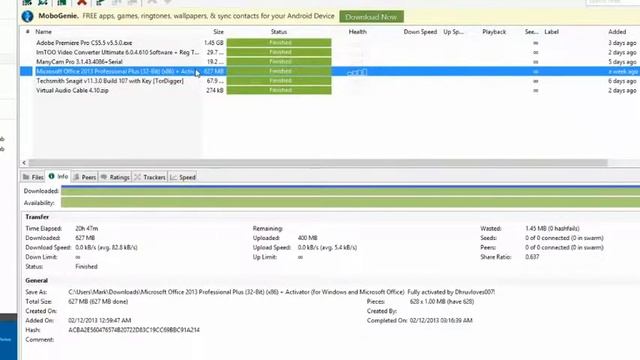Click the Finished status bar of Techsmith Snagit
The image size is (640, 360).
(x=279, y=81)
